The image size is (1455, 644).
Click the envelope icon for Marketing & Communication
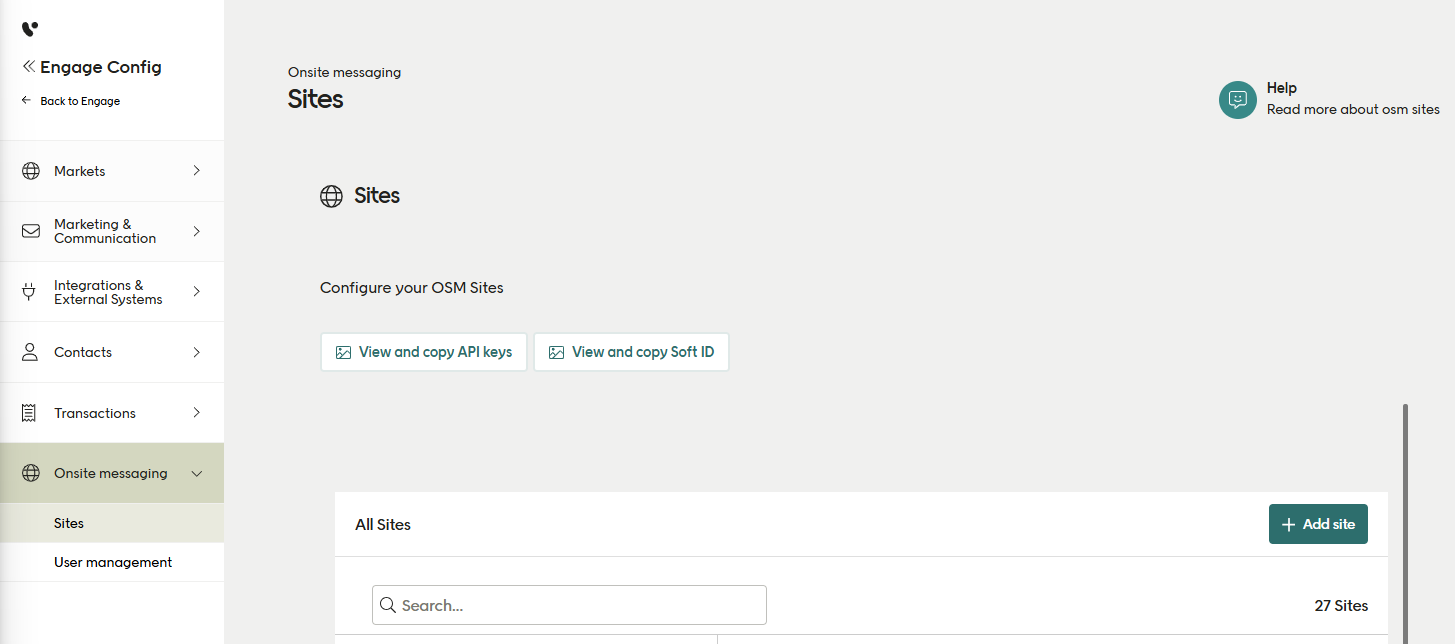[29, 231]
